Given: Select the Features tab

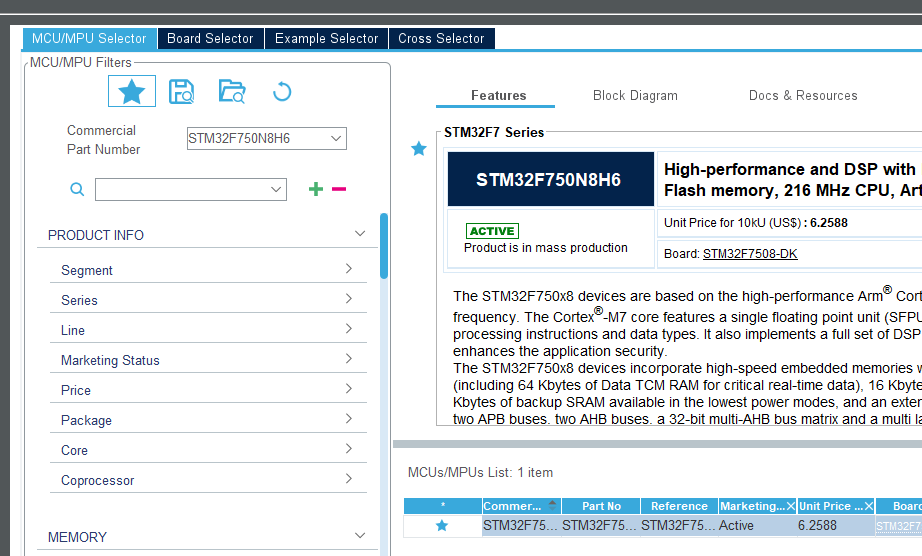Looking at the screenshot, I should [499, 95].
